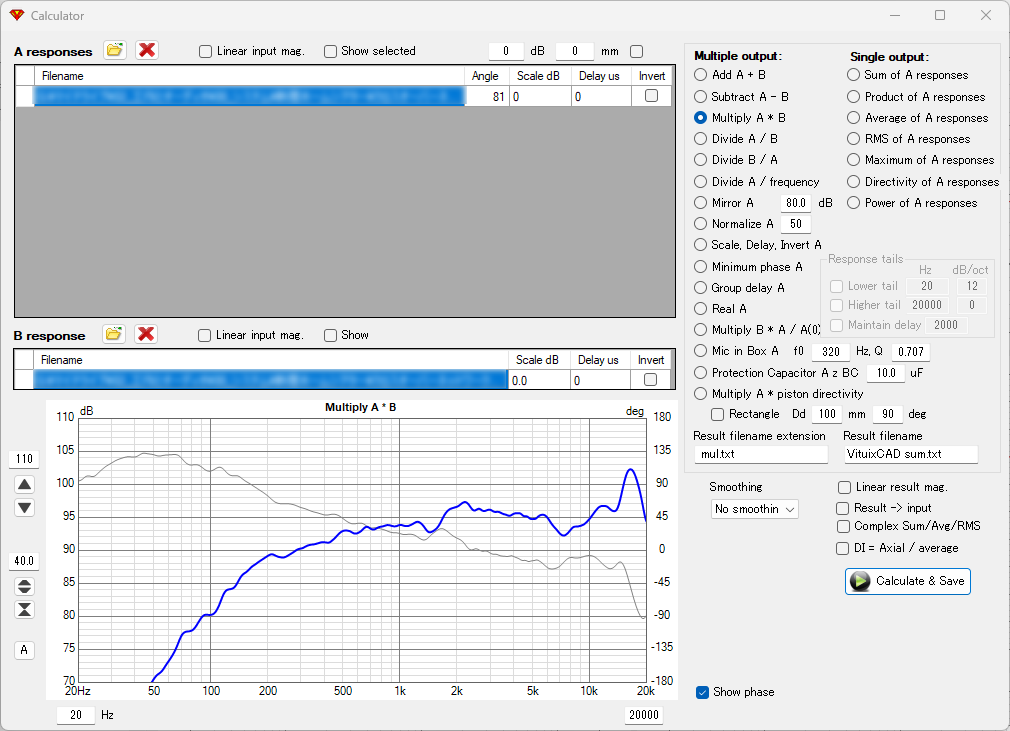1010x731 pixels.
Task: Enable Linear result mag. checkbox
Action: [x=844, y=488]
